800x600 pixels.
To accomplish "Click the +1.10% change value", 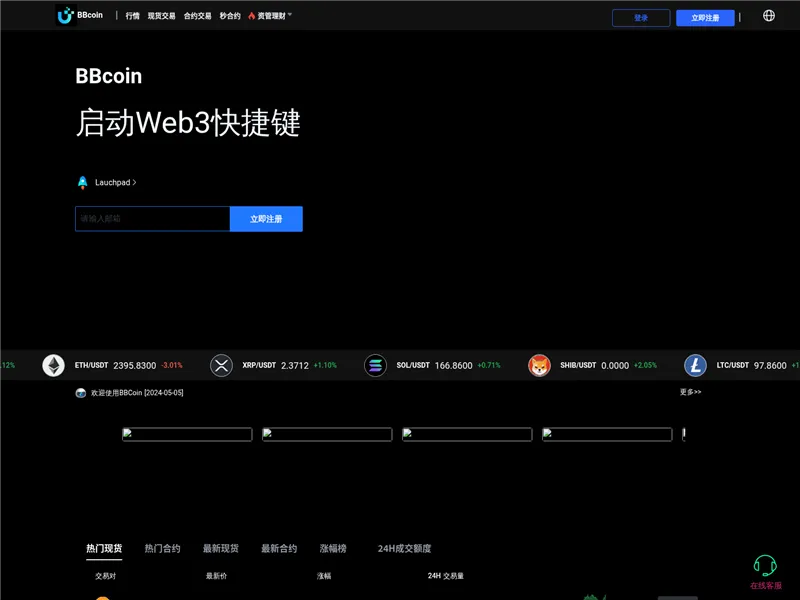I will click(325, 365).
